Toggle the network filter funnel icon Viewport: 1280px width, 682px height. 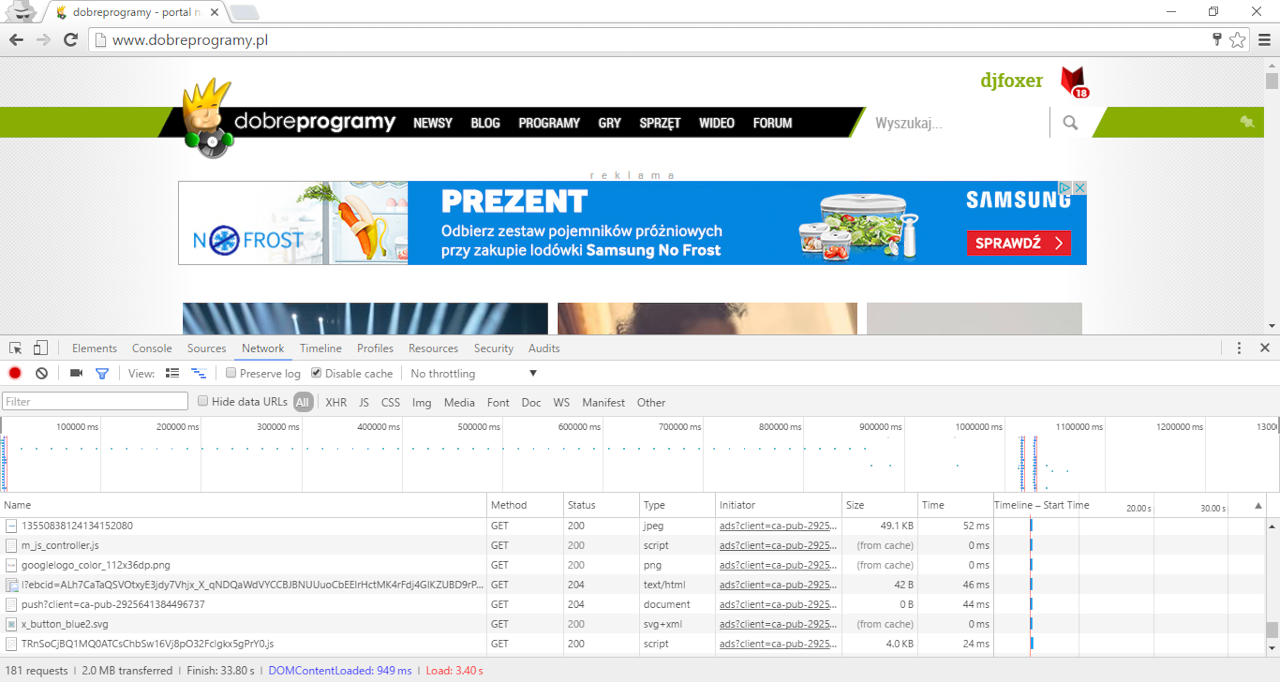coord(101,373)
